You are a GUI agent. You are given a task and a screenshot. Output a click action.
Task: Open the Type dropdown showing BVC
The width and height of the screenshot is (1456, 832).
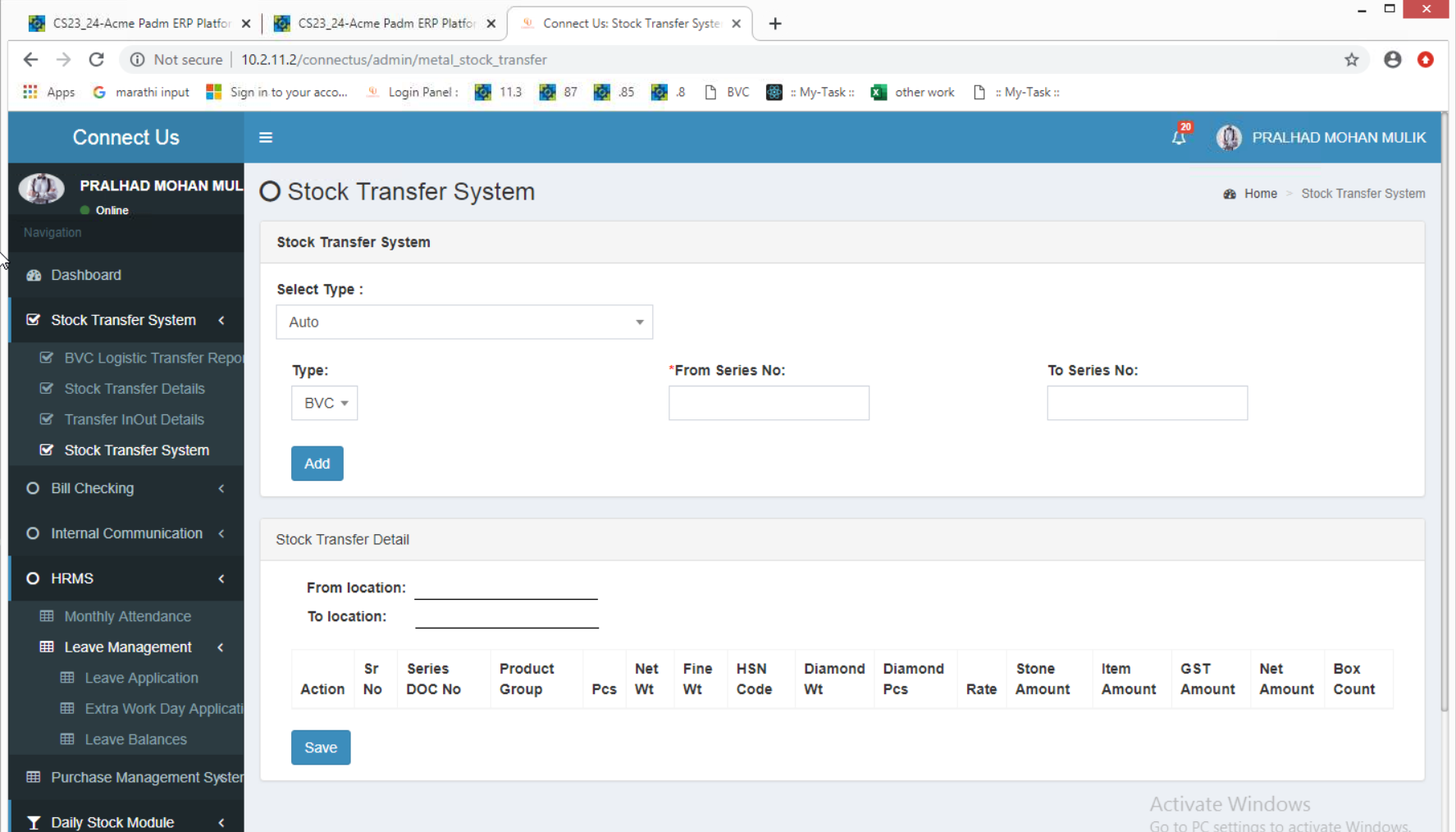coord(324,403)
